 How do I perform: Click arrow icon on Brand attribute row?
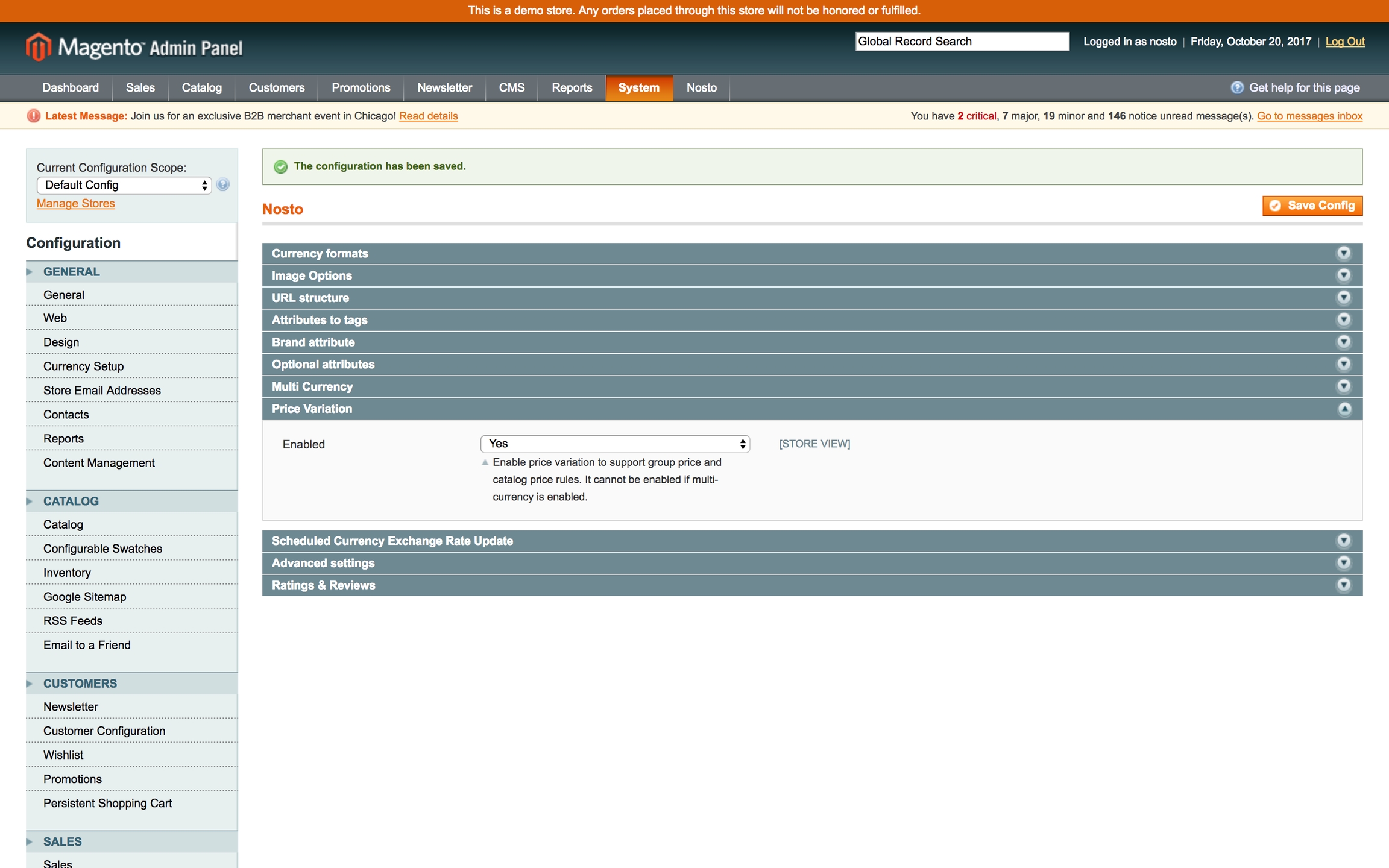pos(1344,342)
